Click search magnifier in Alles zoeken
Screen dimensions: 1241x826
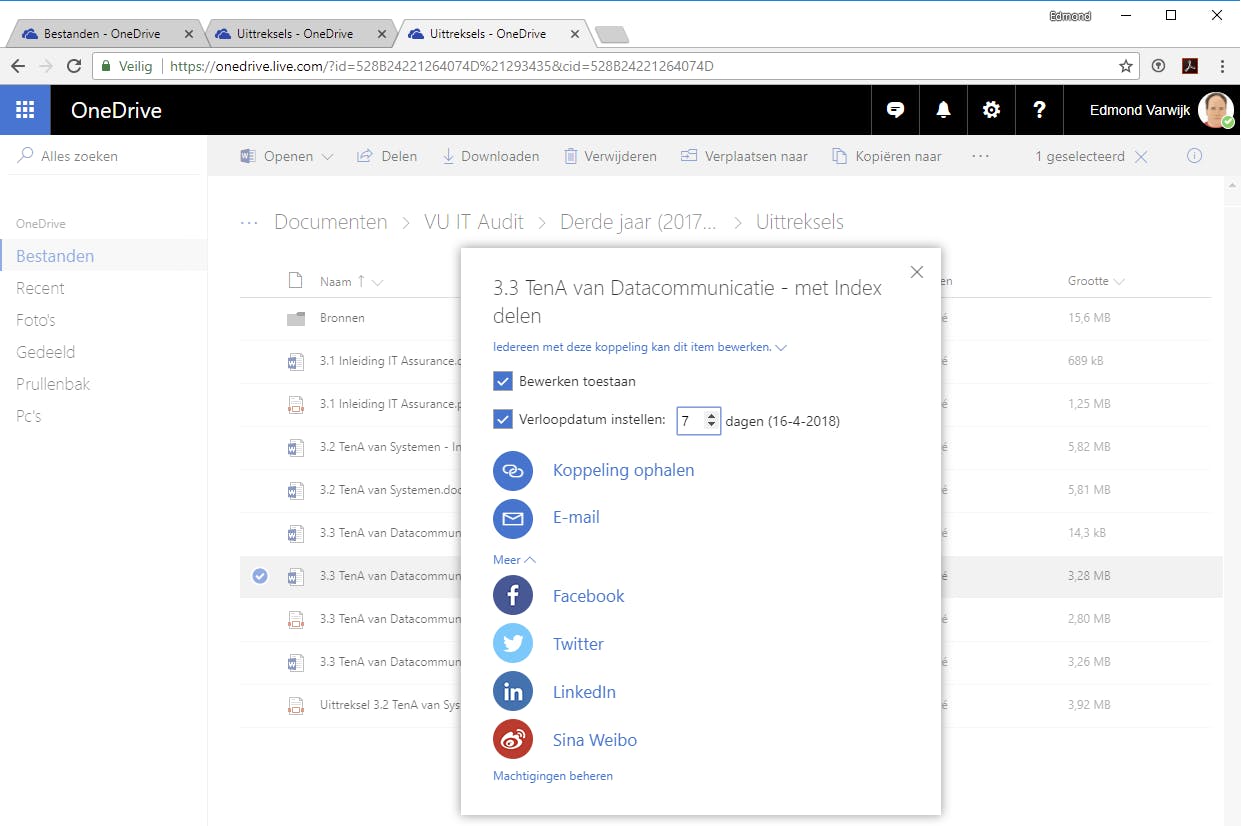click(x=25, y=156)
